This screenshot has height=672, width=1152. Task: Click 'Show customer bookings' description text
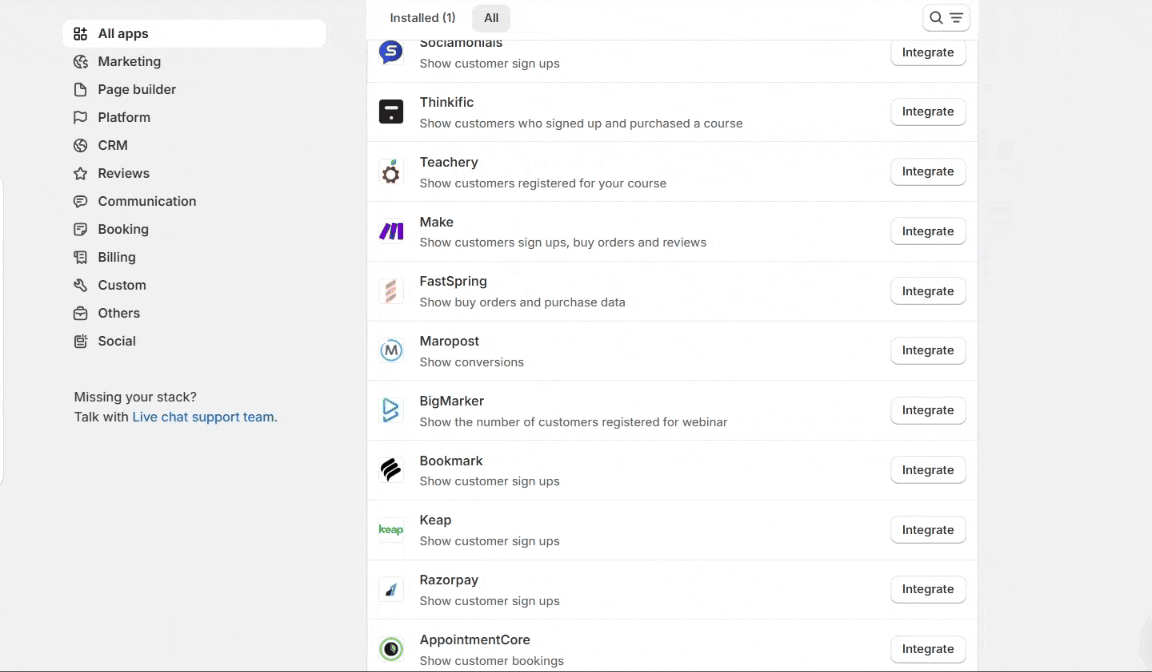tap(492, 661)
